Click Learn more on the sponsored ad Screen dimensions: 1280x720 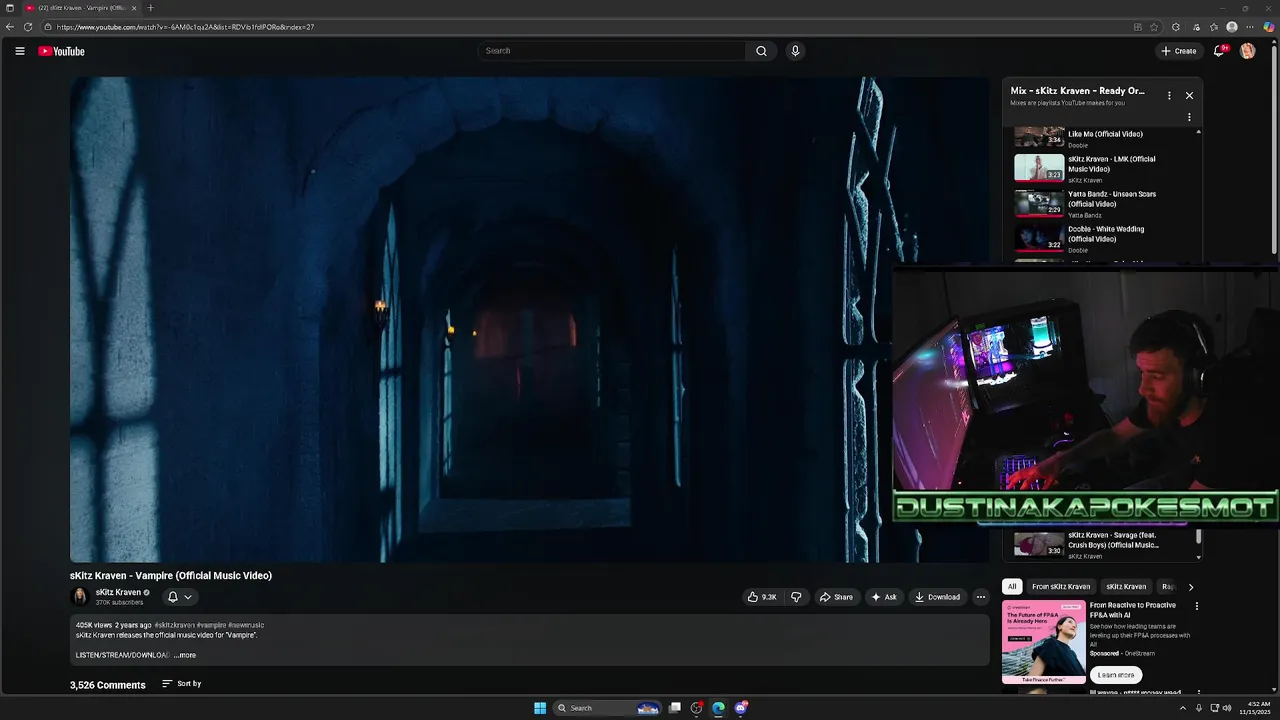[x=1116, y=675]
